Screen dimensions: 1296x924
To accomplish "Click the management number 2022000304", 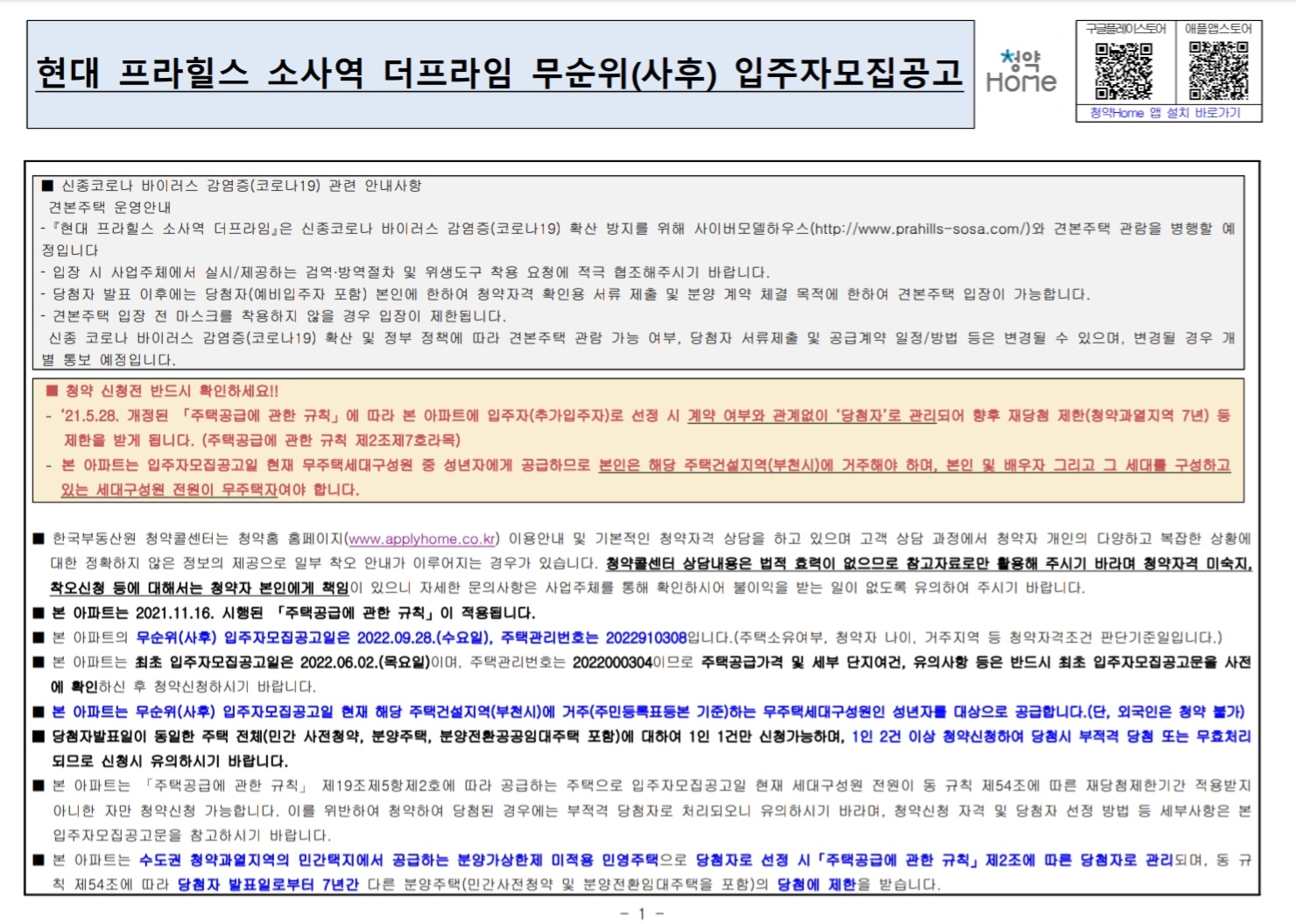I will coord(613,662).
